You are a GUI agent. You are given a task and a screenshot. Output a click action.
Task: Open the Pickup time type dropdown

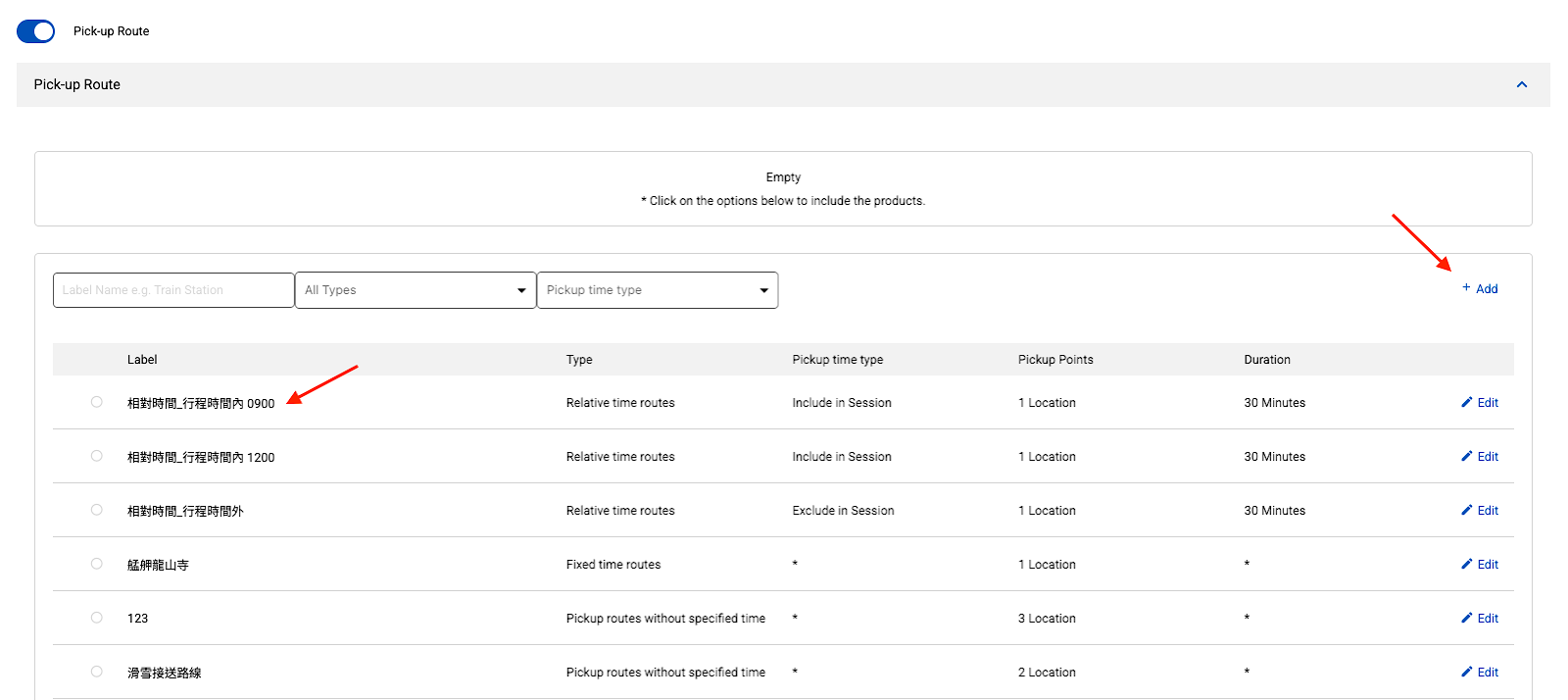click(x=657, y=290)
